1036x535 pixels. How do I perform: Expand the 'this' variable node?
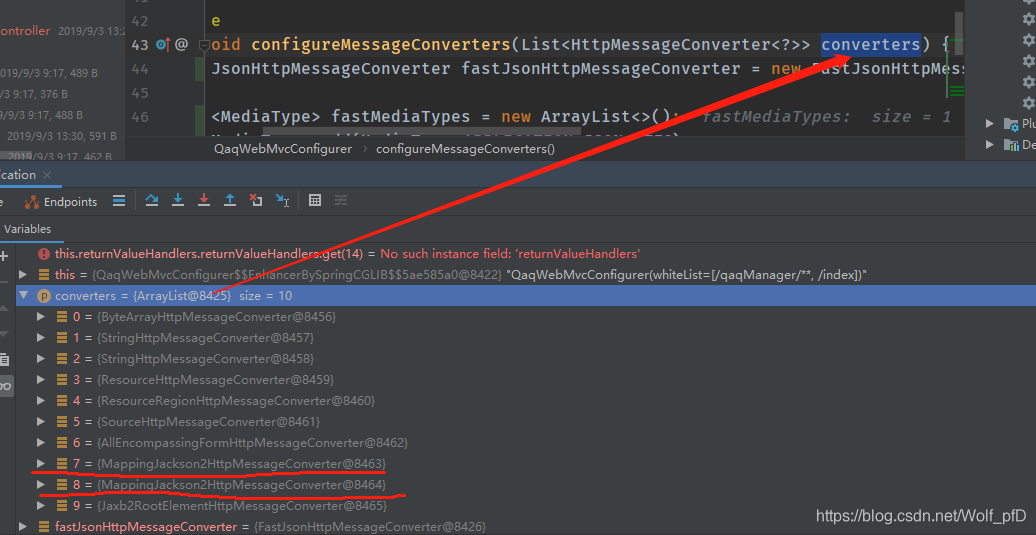point(23,275)
